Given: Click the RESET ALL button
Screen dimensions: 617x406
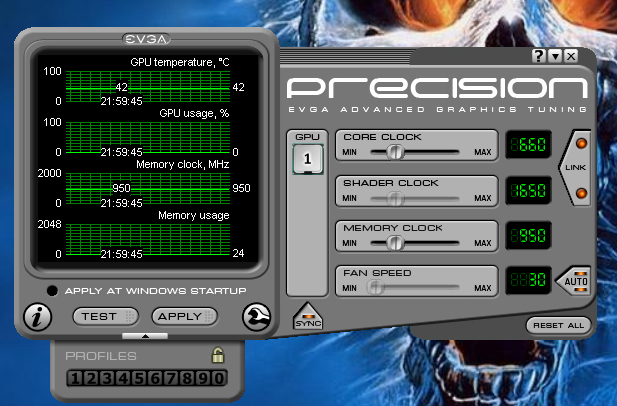Looking at the screenshot, I should (558, 325).
